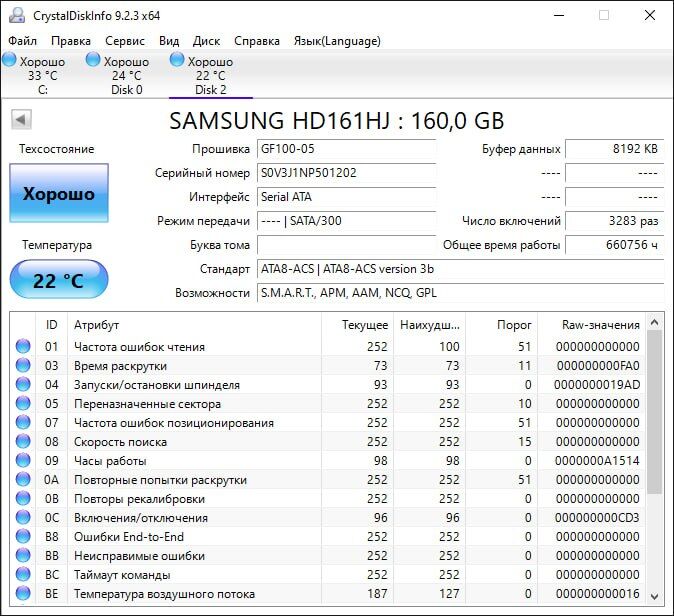
Task: Click status orb for Disk 2
Action: click(178, 61)
